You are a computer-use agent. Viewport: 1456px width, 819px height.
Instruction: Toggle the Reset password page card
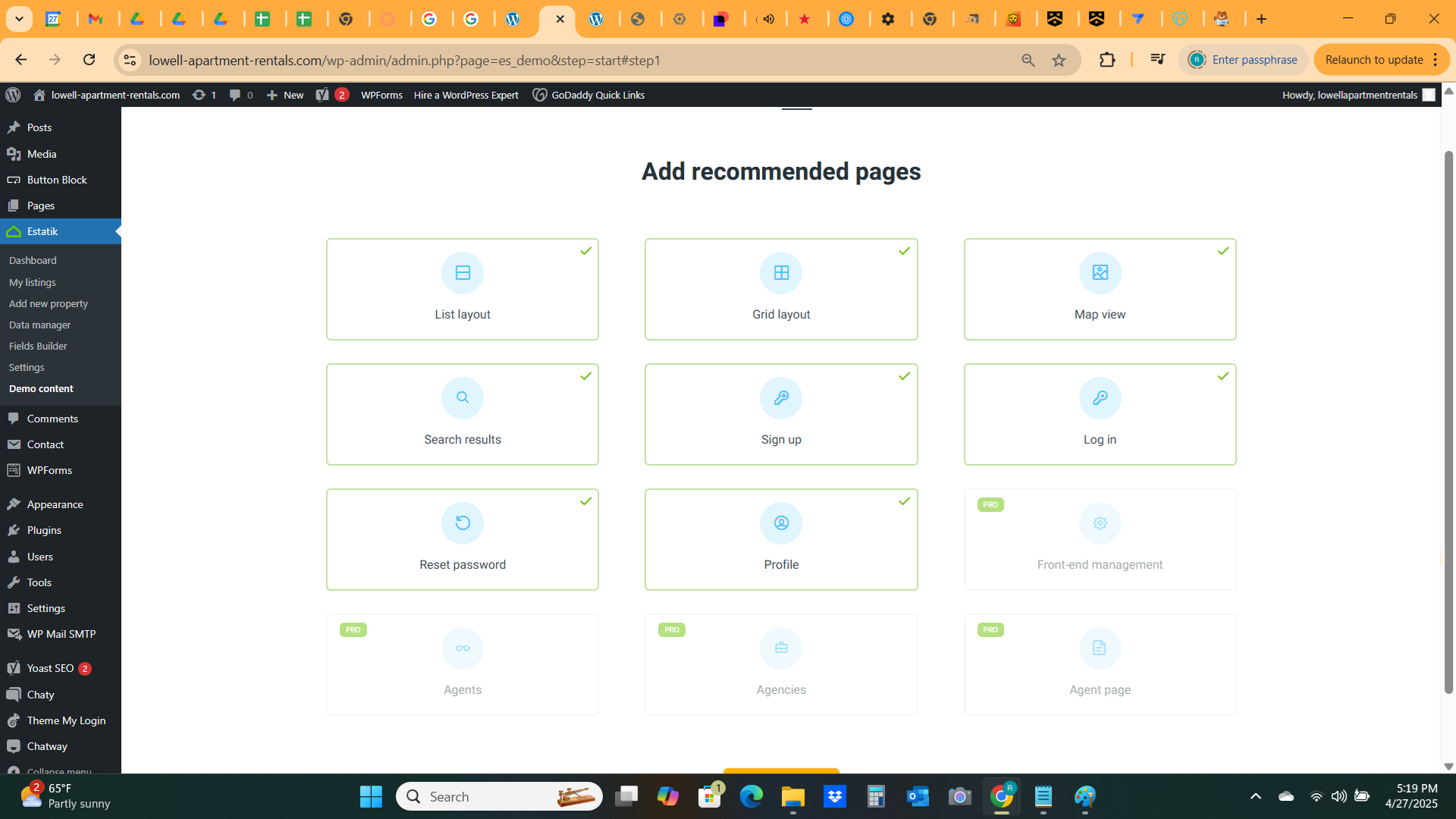463,539
